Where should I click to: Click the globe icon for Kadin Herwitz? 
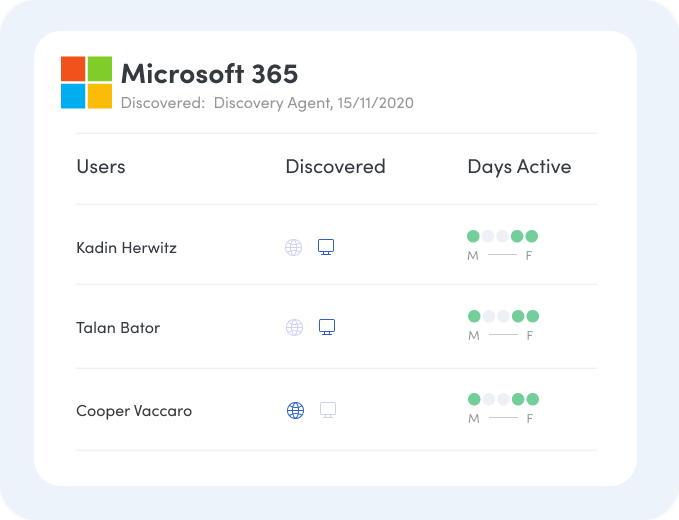point(293,248)
